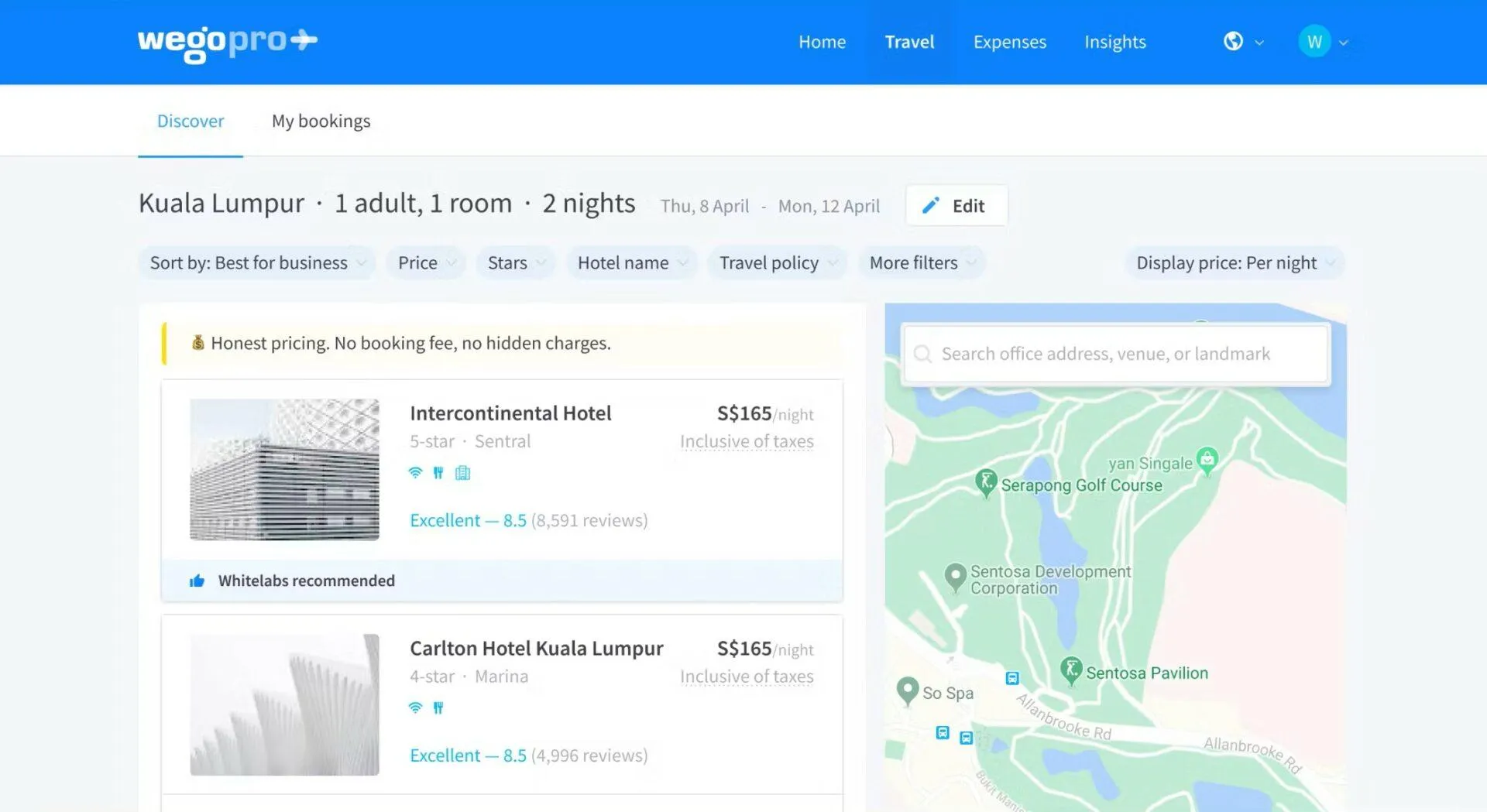
Task: Switch to the Discover tab
Action: 191,121
